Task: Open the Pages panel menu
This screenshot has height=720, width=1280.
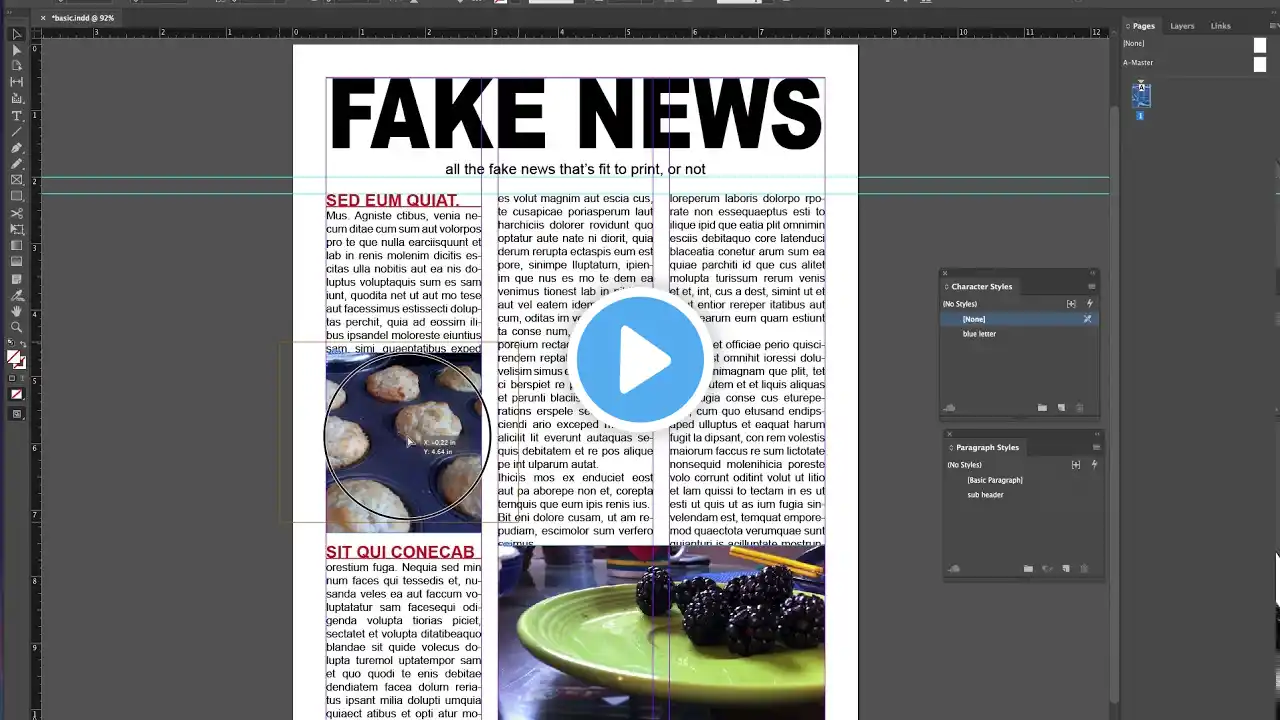Action: pos(1275,26)
